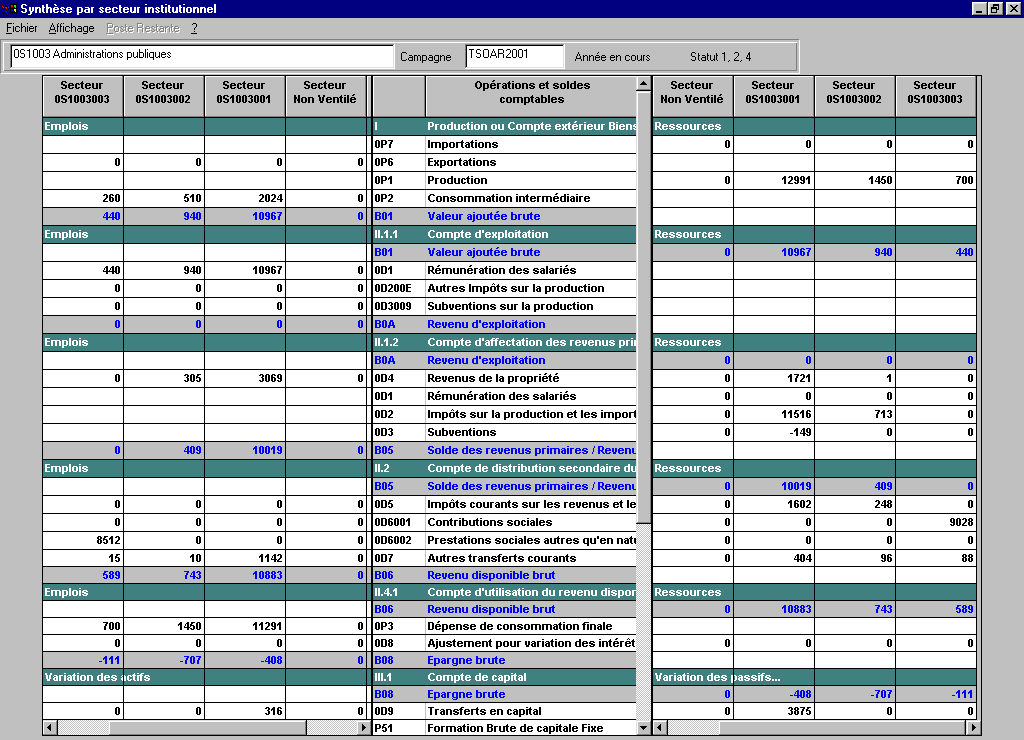Click the left Secteur Non Ventilé column header
This screenshot has height=740, width=1024.
325,96
